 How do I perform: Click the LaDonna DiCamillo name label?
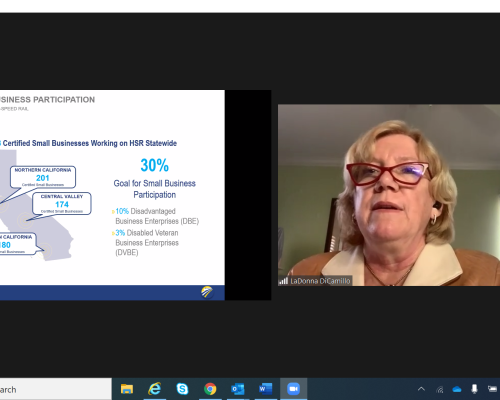[320, 281]
